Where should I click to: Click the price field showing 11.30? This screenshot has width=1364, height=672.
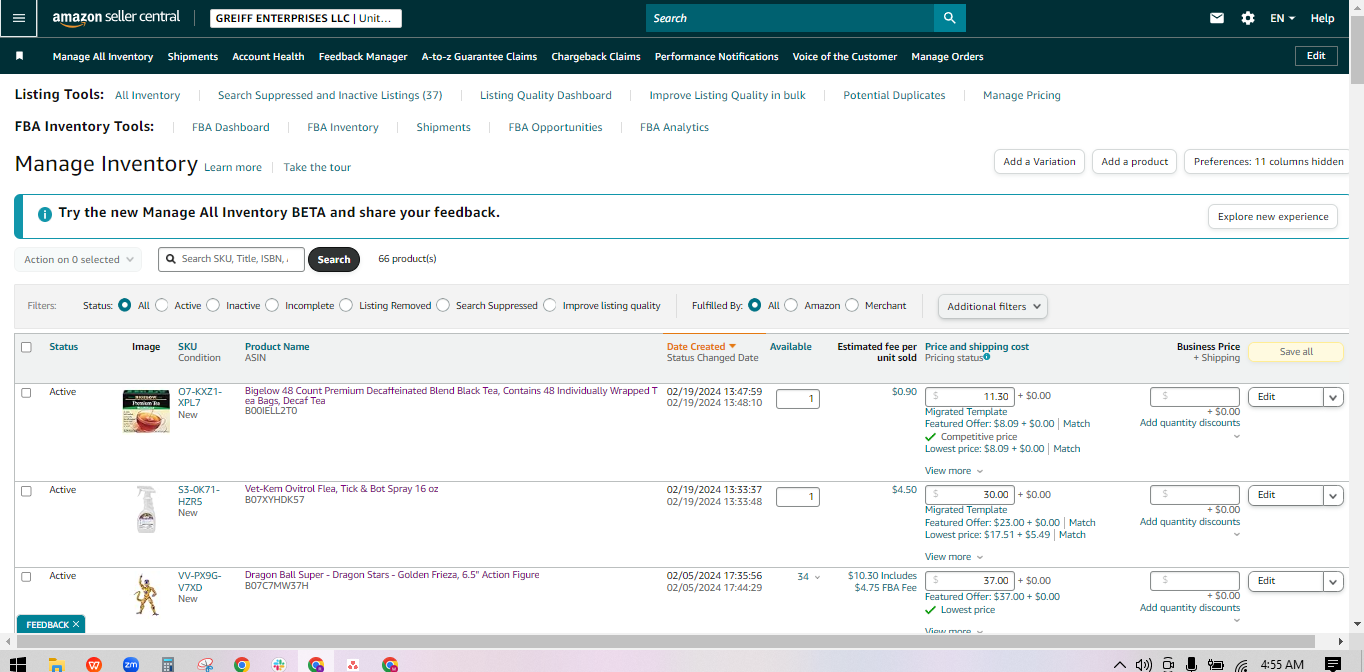pos(970,396)
